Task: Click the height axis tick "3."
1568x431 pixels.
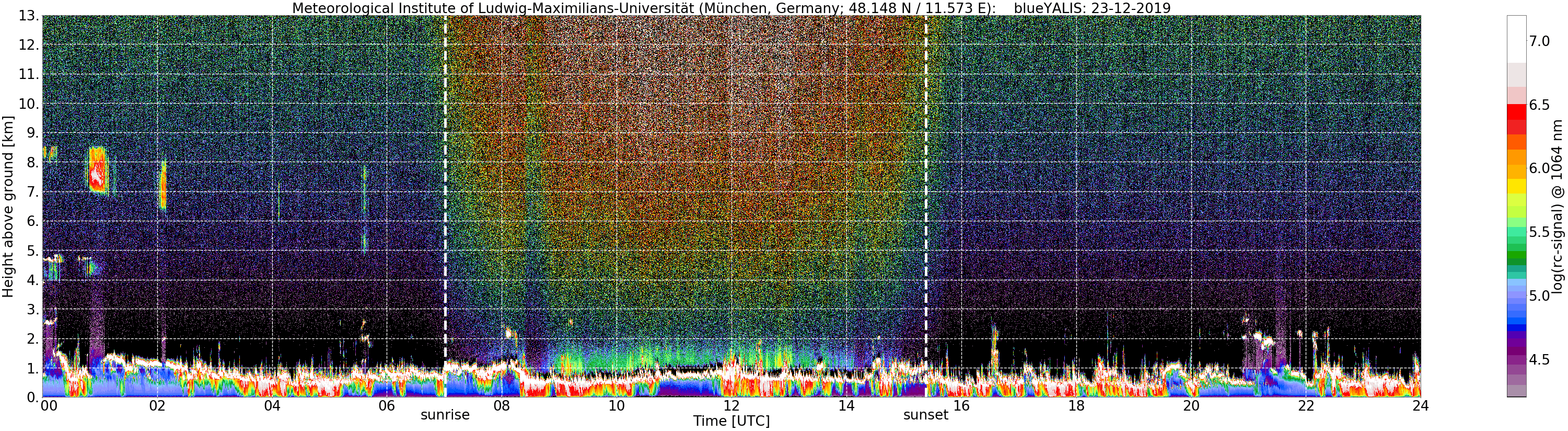Action: [x=33, y=310]
